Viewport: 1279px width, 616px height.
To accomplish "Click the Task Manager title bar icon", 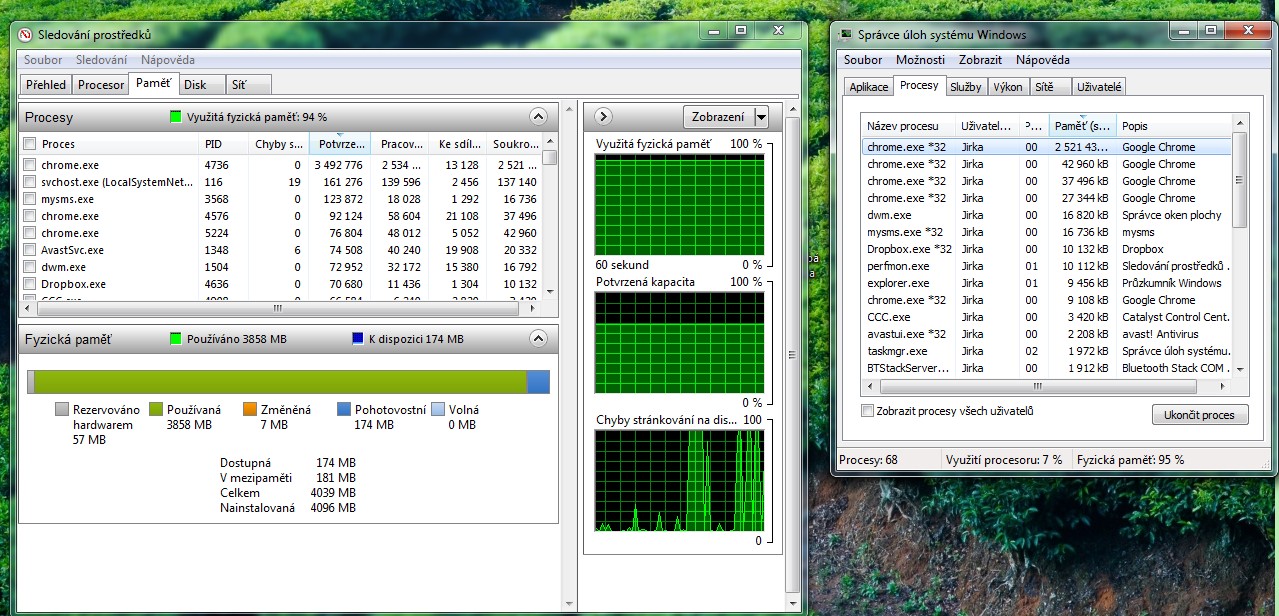I will tap(847, 34).
